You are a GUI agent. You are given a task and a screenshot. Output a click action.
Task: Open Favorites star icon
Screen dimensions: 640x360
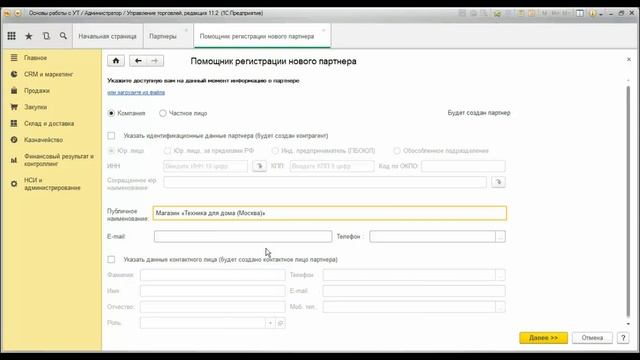[x=29, y=36]
